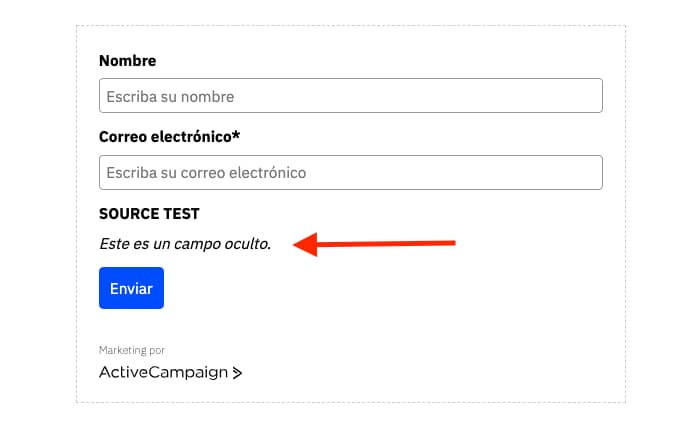Click the word 'TEST' in the SOURCE TEST label
Image resolution: width=697 pixels, height=424 pixels.
point(180,214)
